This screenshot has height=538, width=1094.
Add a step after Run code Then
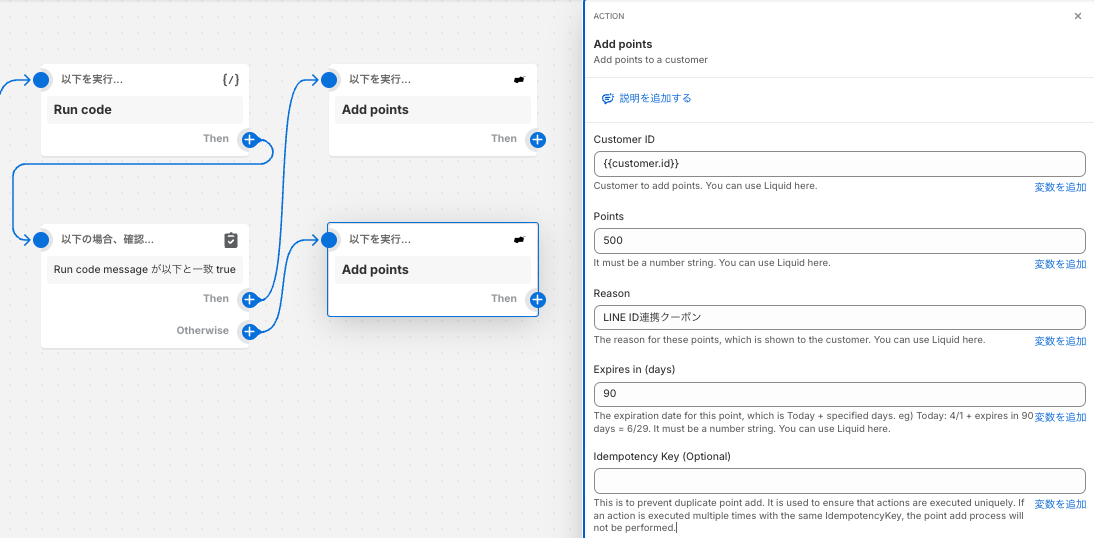[249, 140]
